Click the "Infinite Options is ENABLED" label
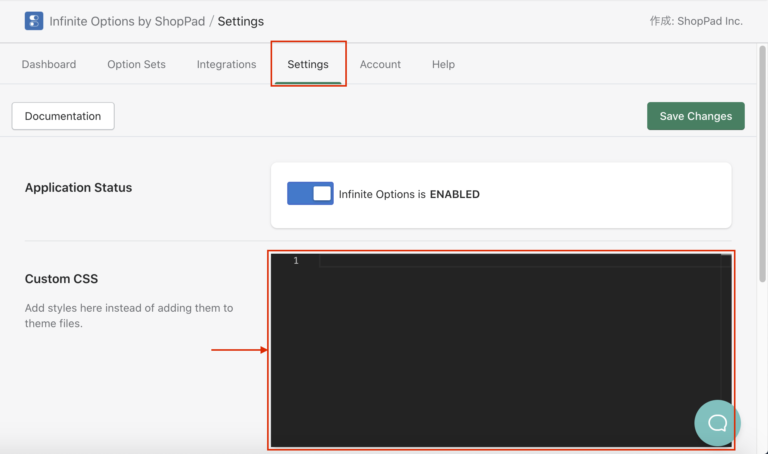Viewport: 768px width, 454px height. click(x=409, y=194)
